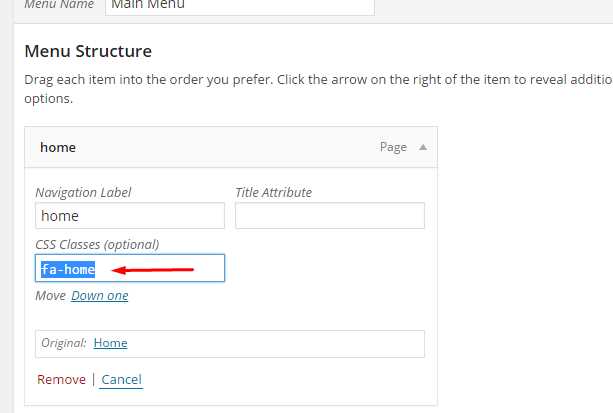Open the original Home page link
Image resolution: width=613 pixels, height=413 pixels.
(110, 343)
